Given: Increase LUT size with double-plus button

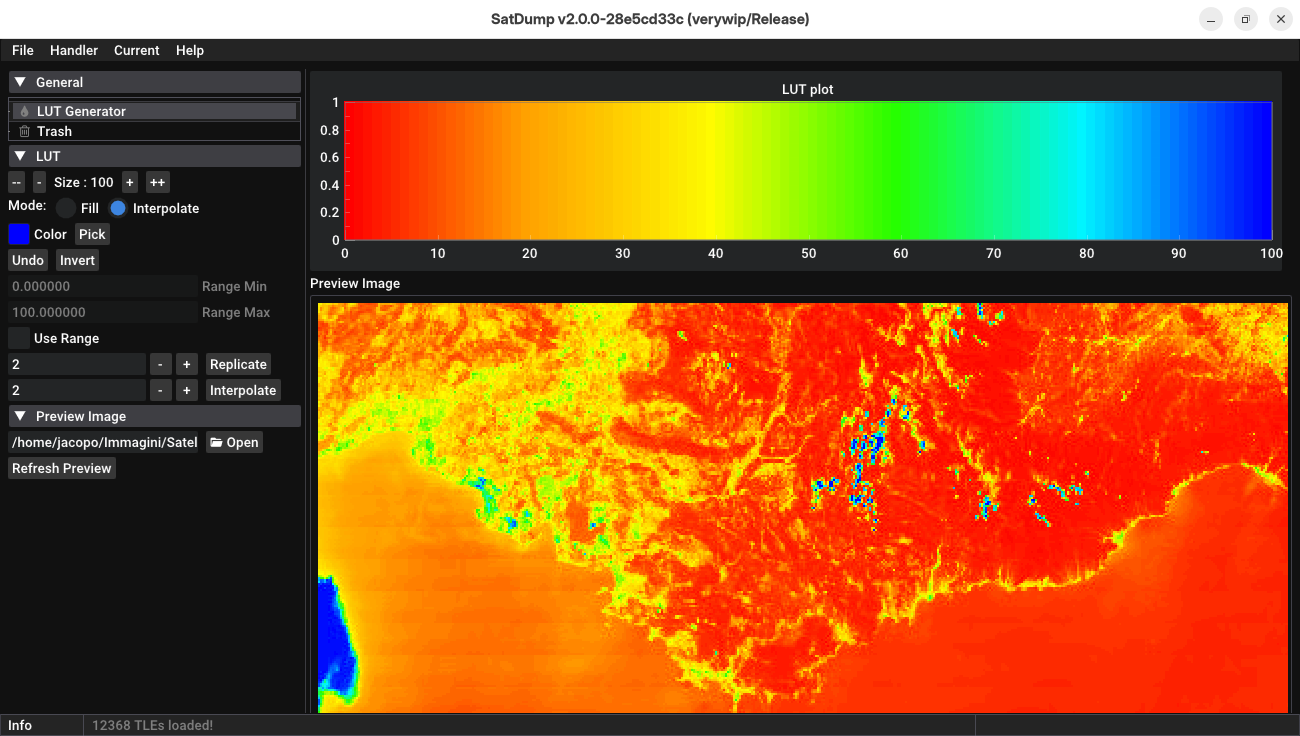Looking at the screenshot, I should 157,182.
